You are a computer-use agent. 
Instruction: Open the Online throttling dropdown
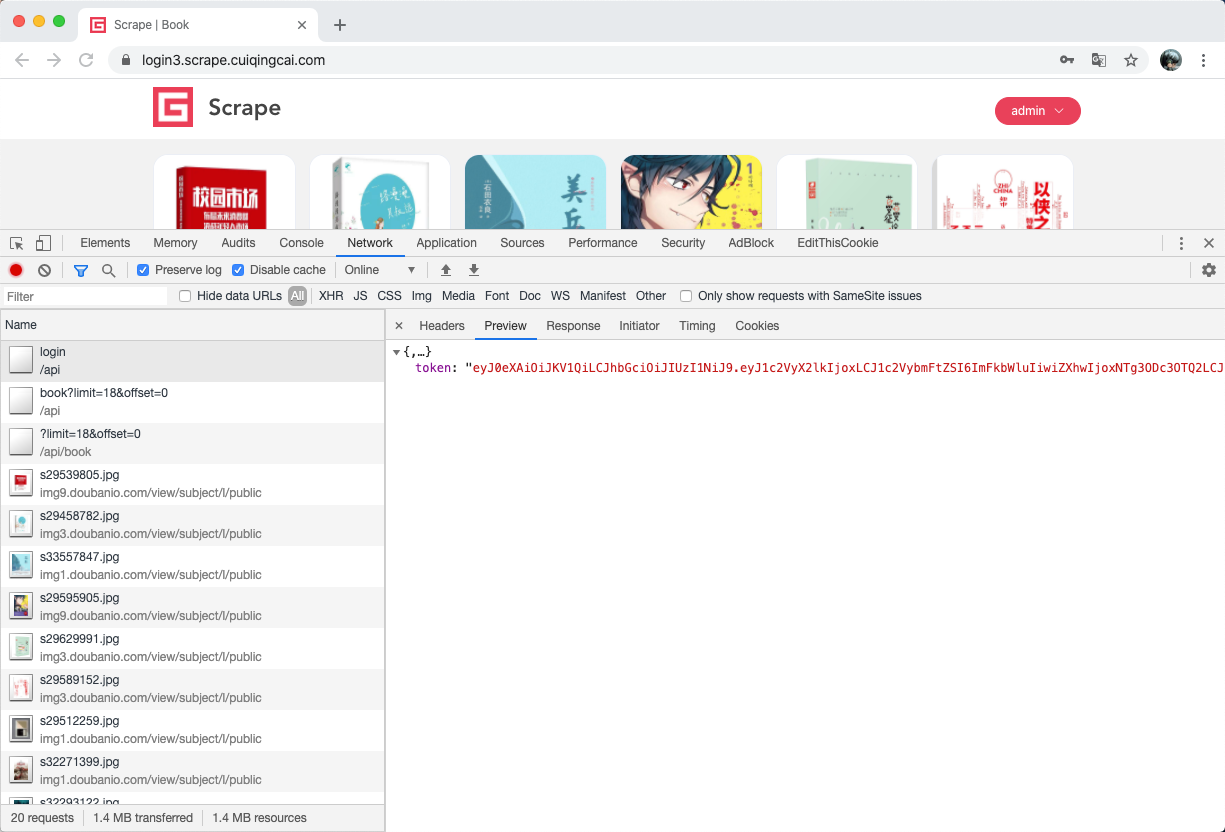(380, 270)
